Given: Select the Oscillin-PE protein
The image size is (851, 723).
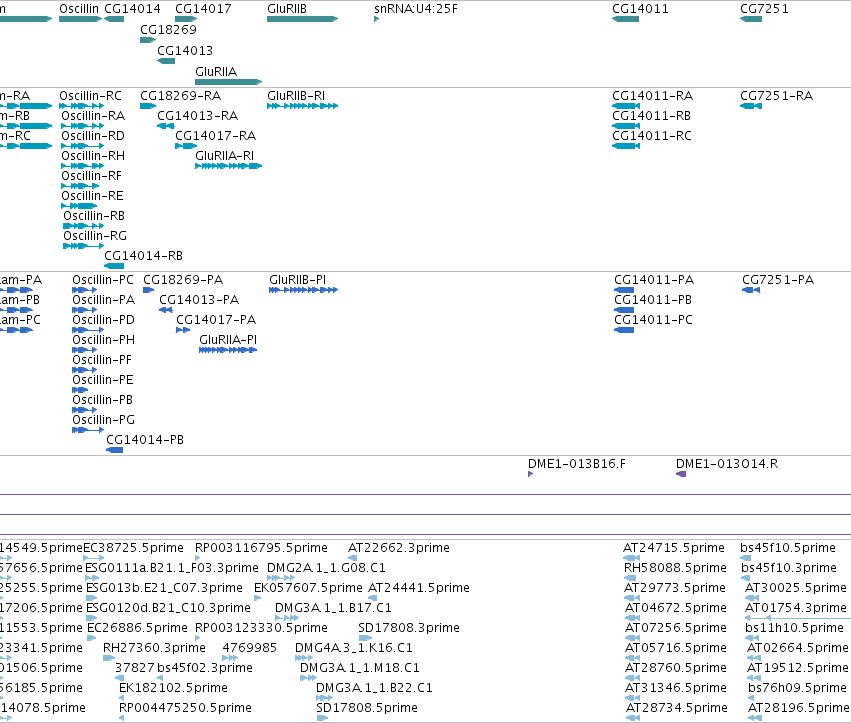Looking at the screenshot, I should coord(103,380).
